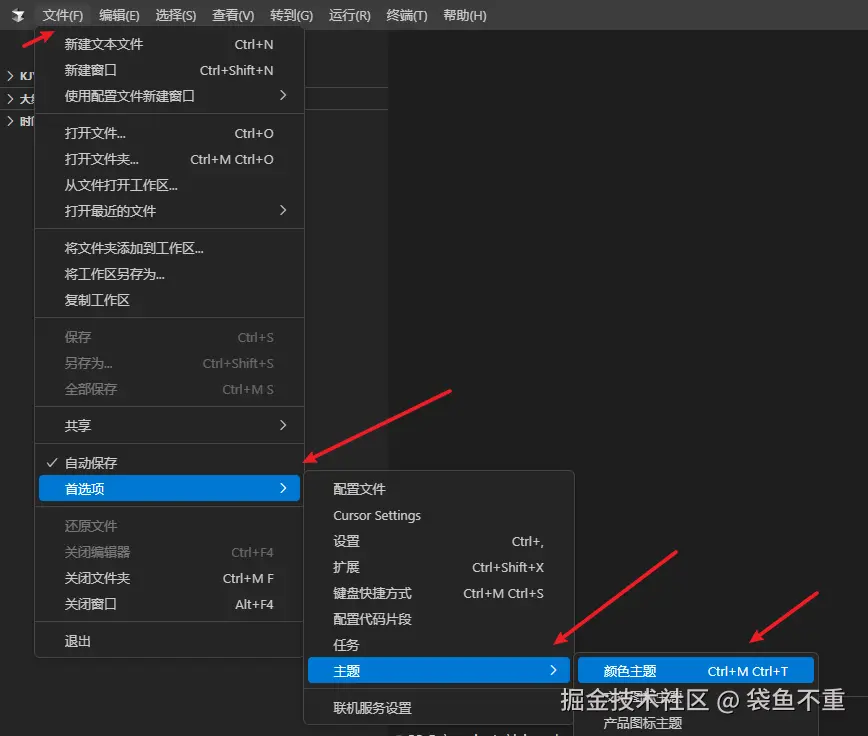
Task: Choose 将文件夹添加到工作区... entry
Action: (x=169, y=248)
